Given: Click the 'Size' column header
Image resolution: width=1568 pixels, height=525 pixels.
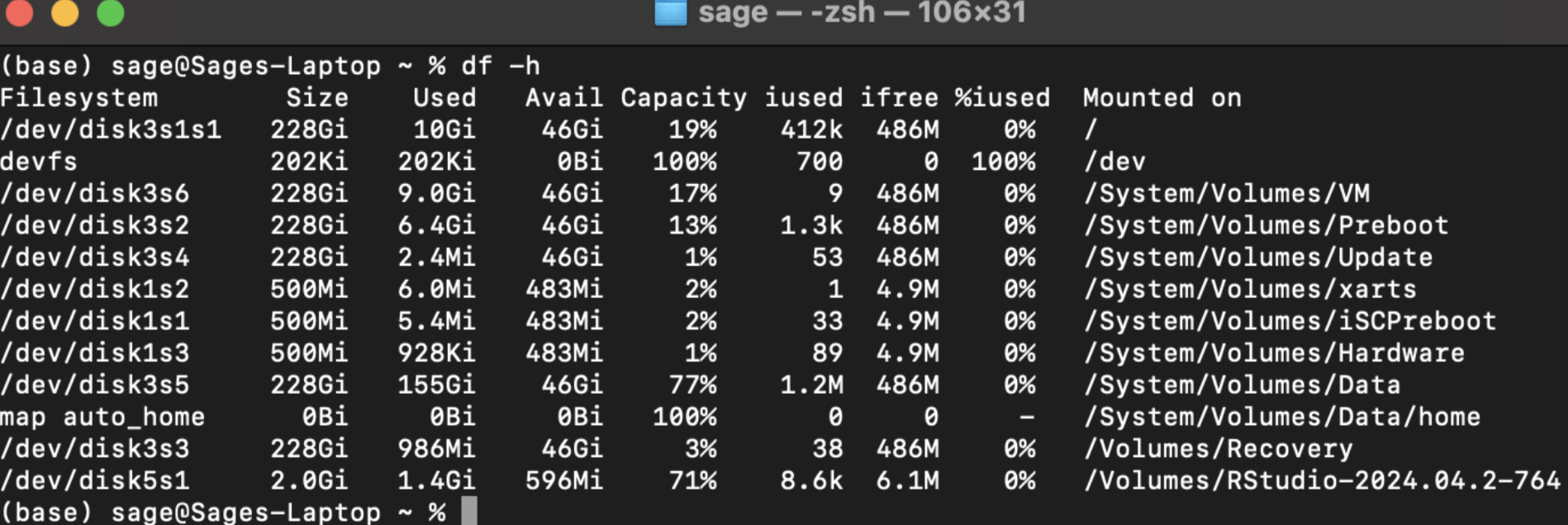Looking at the screenshot, I should point(317,97).
